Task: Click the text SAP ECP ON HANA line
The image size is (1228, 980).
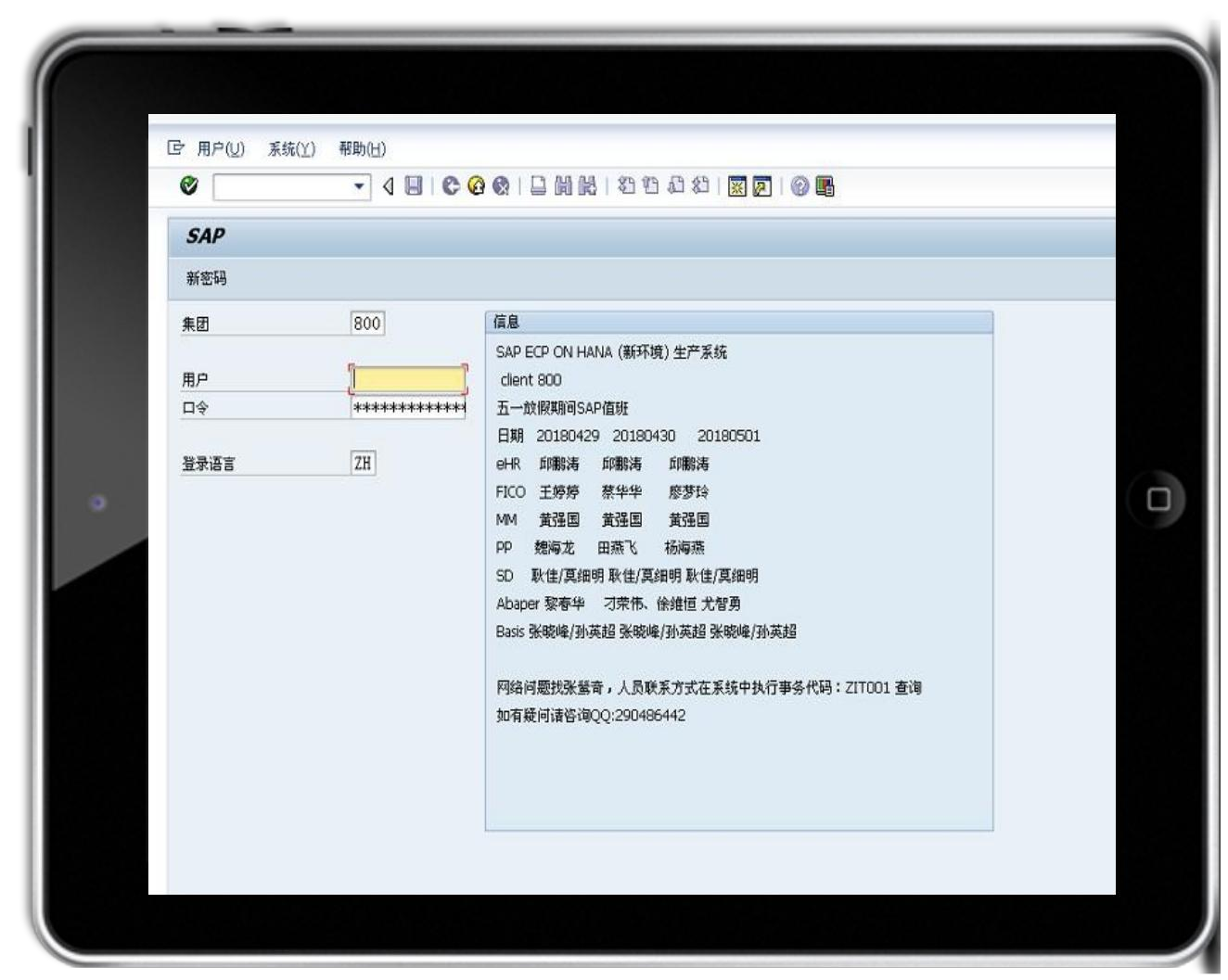Action: click(x=611, y=352)
